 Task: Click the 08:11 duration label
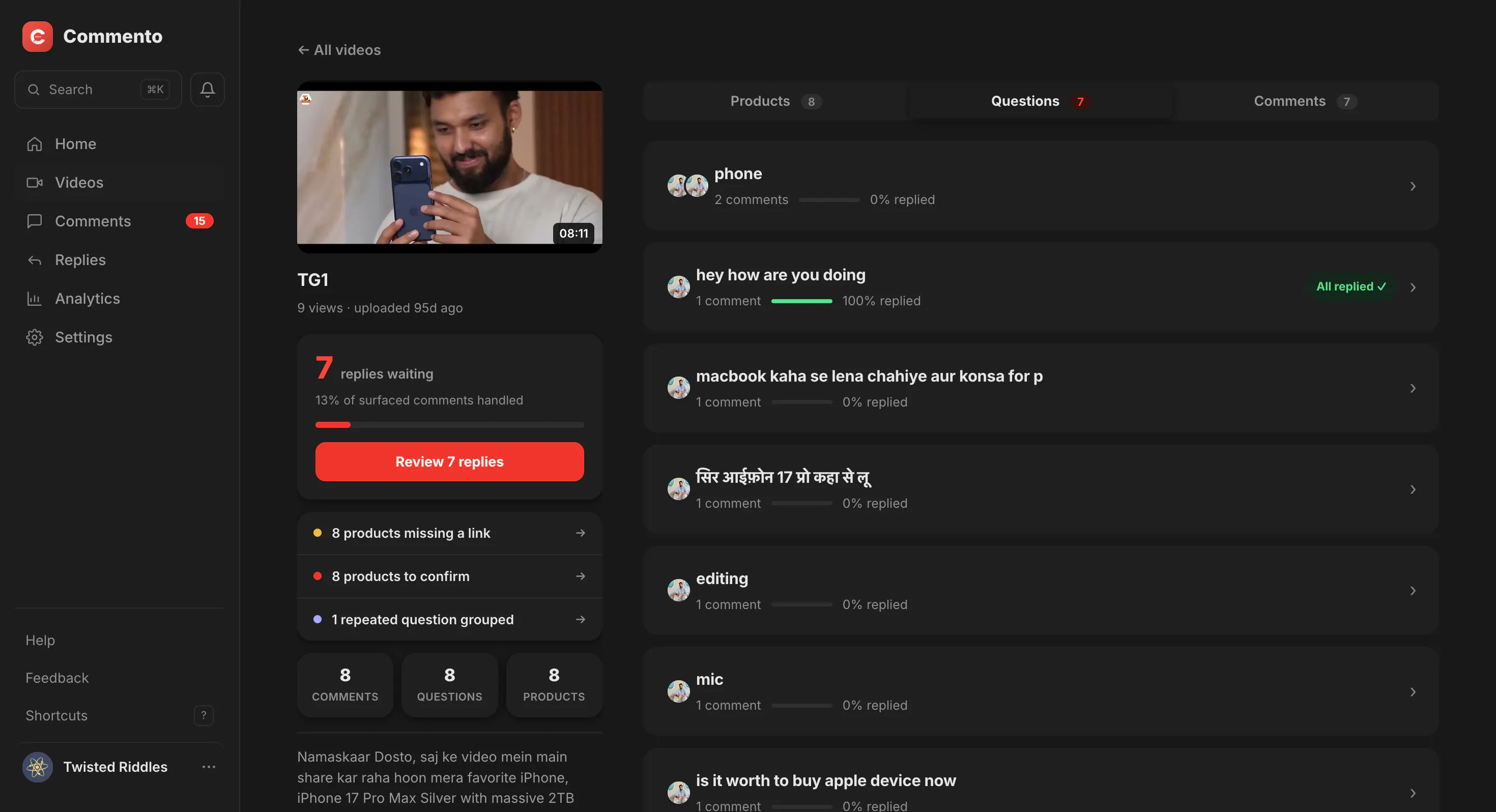pos(573,234)
